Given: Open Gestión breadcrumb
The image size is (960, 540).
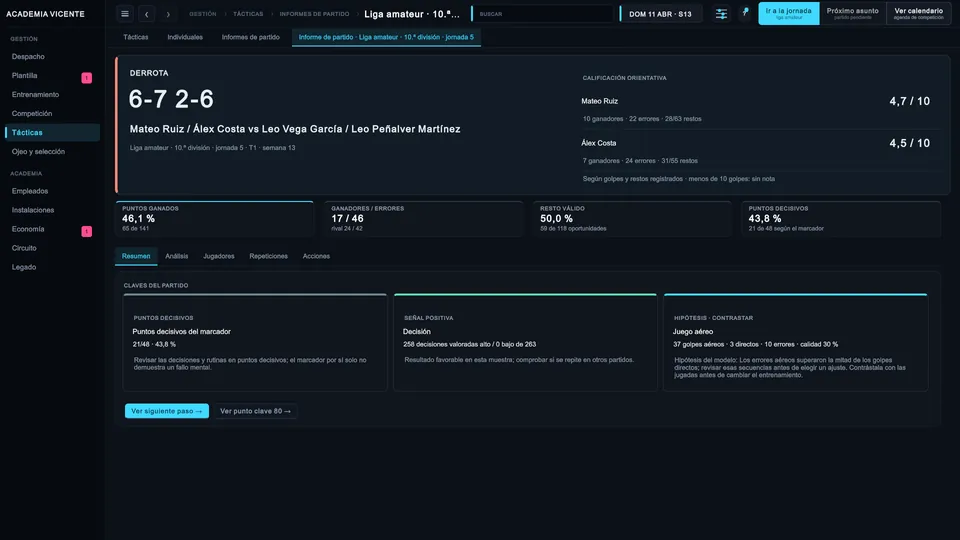Looking at the screenshot, I should pyautogui.click(x=203, y=14).
